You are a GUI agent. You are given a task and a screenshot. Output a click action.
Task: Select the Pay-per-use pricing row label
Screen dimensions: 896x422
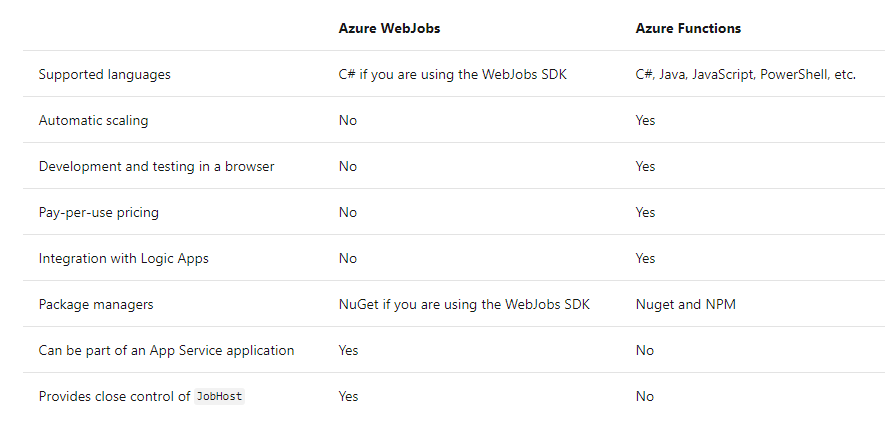coord(98,212)
